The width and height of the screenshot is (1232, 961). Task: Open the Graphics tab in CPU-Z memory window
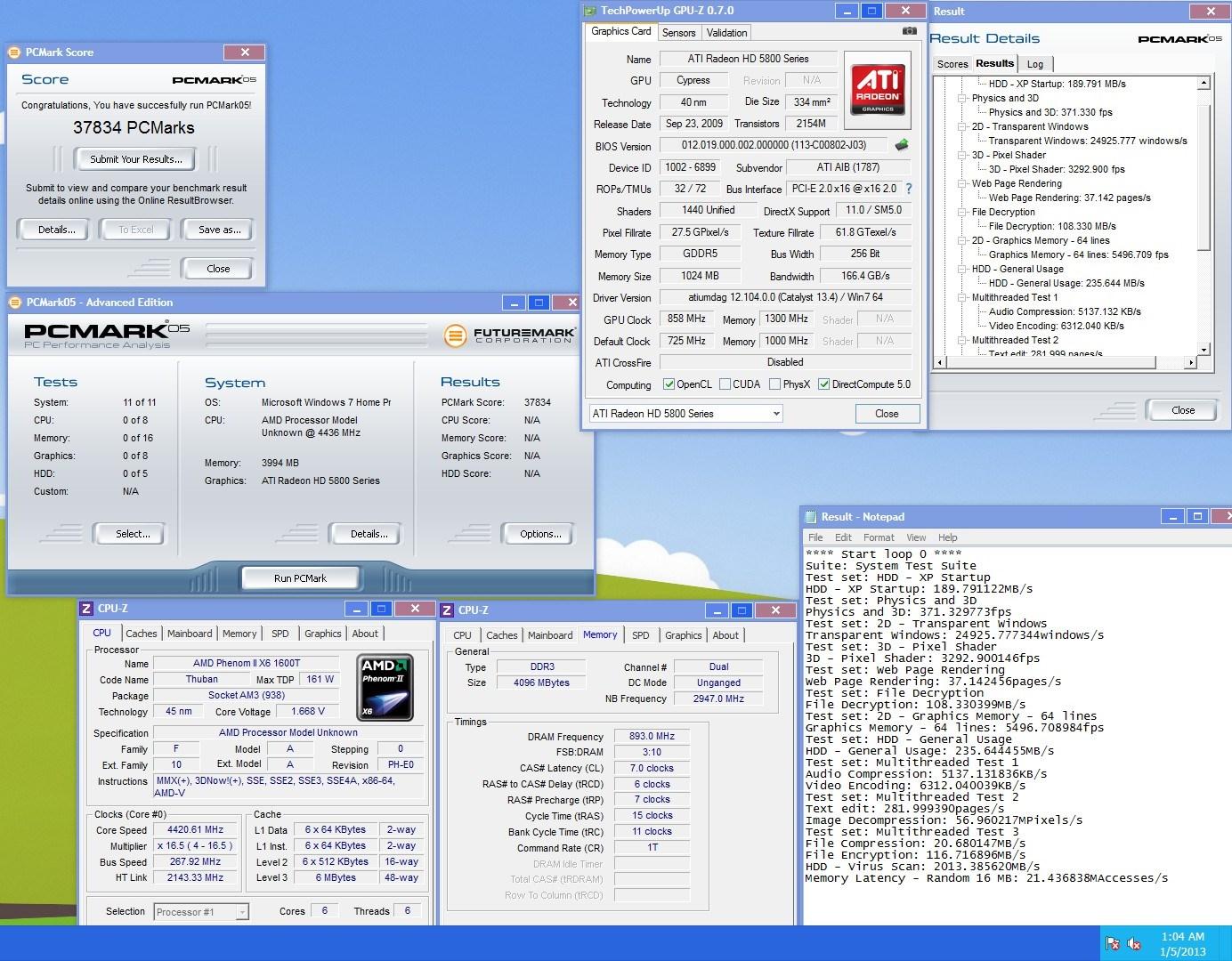[683, 635]
